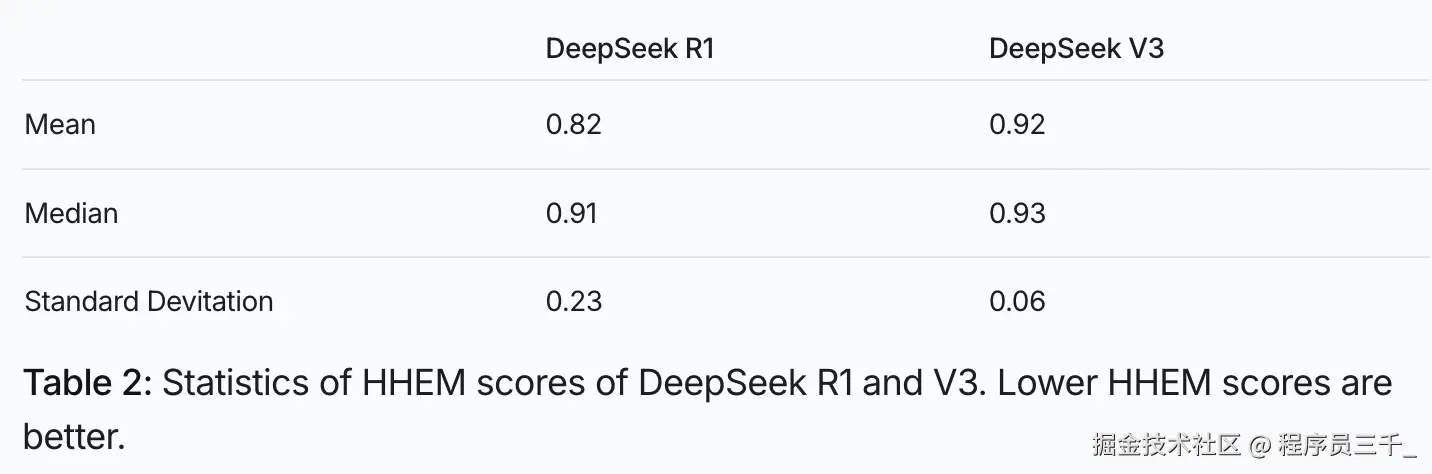Click the 0.06 standard deviation value
Image resolution: width=1432 pixels, height=474 pixels.
coord(1017,301)
